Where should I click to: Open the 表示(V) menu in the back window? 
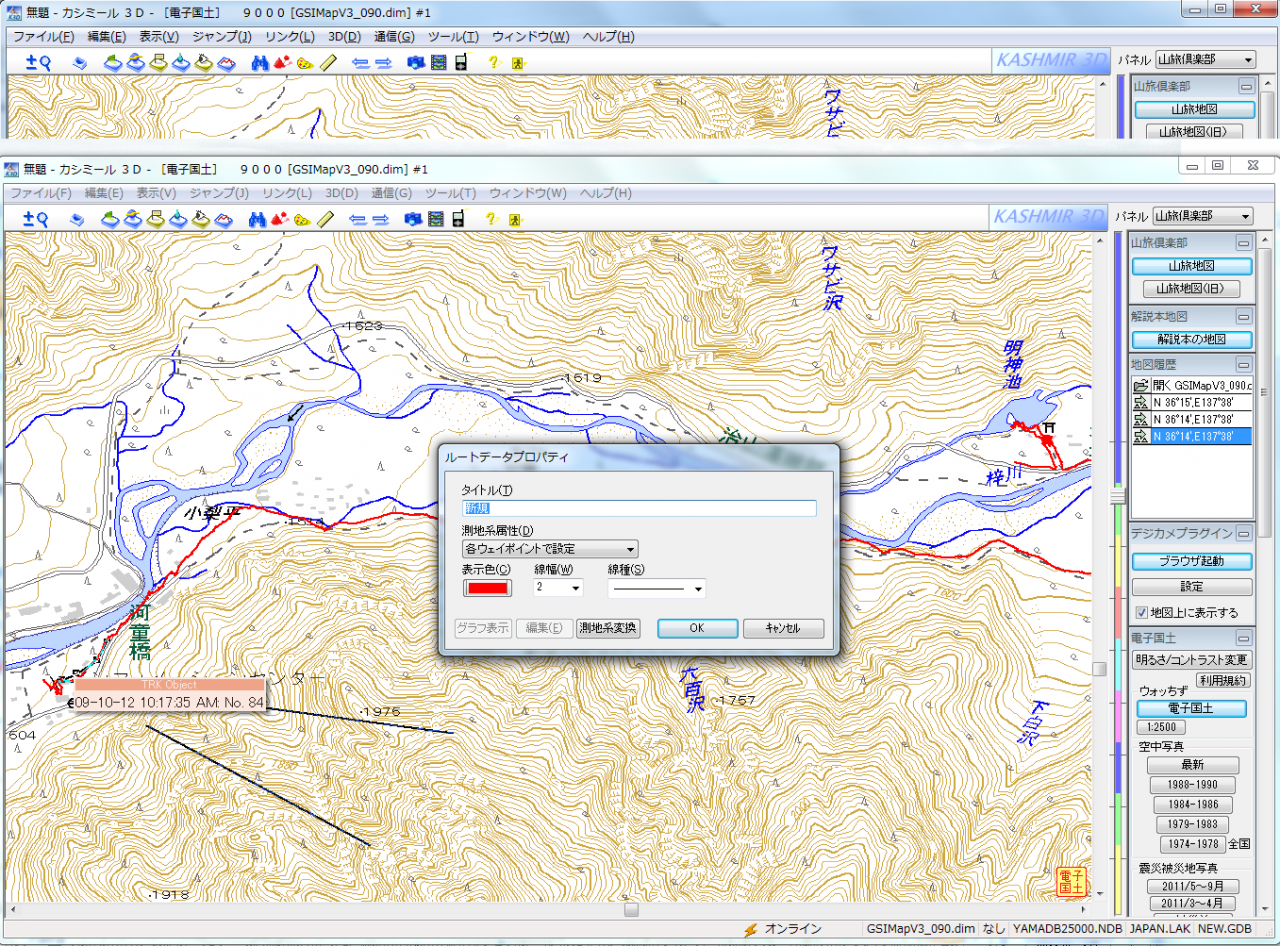click(159, 37)
